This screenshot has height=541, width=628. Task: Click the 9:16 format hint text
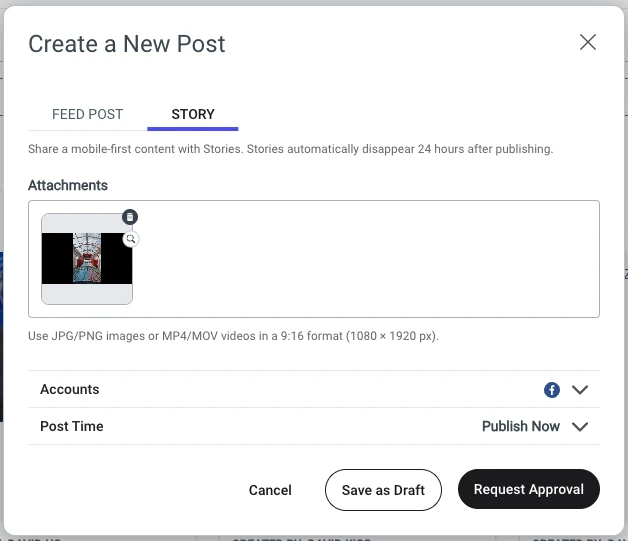tap(233, 336)
